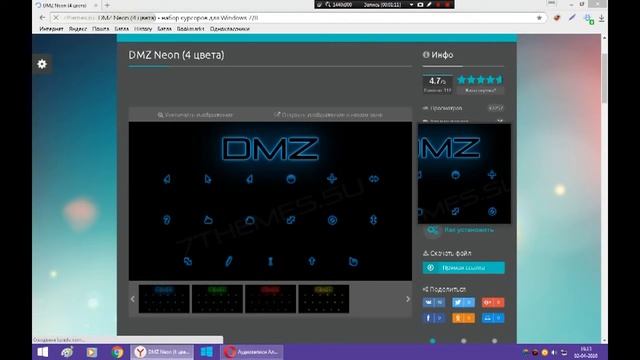The width and height of the screenshot is (640, 360).
Task: Switch to the Opera taskbar window
Action: (252, 352)
